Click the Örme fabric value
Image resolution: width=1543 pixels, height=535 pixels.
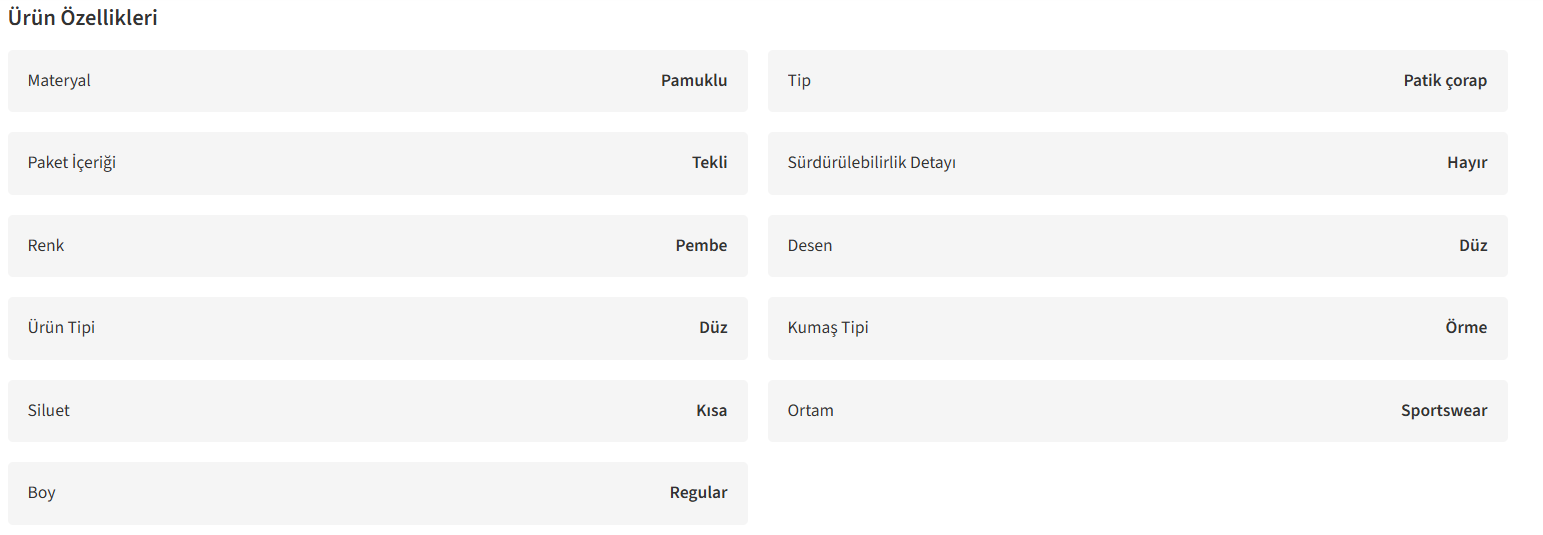(1466, 328)
